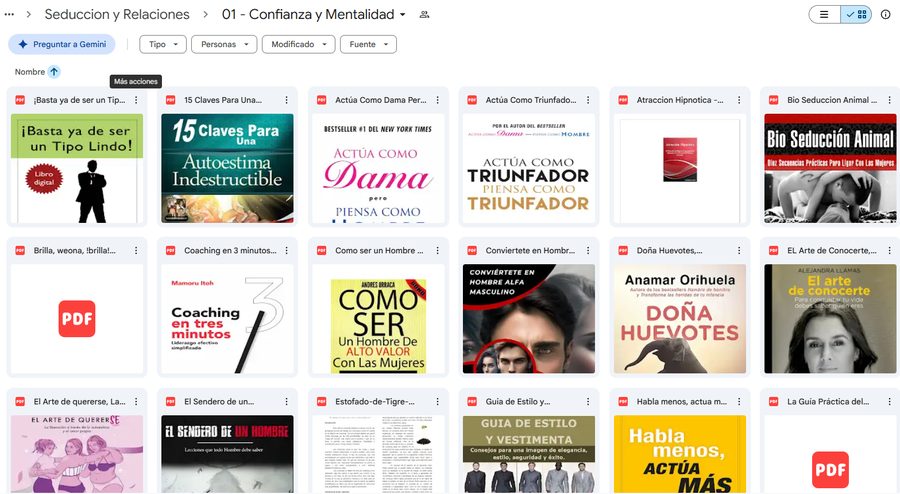900x494 pixels.
Task: Select the 15 Claves Para Una Autoestima thumbnail
Action: coord(227,168)
